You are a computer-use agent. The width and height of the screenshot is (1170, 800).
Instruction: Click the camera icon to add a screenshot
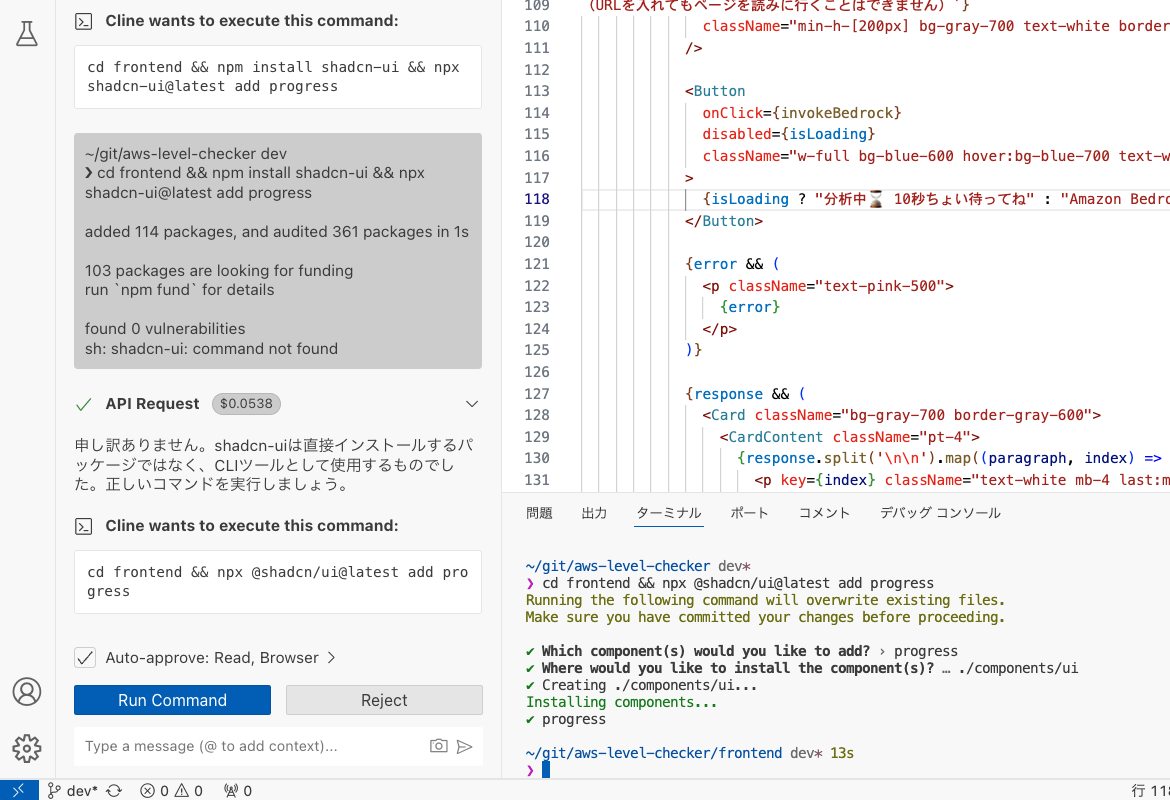438,745
